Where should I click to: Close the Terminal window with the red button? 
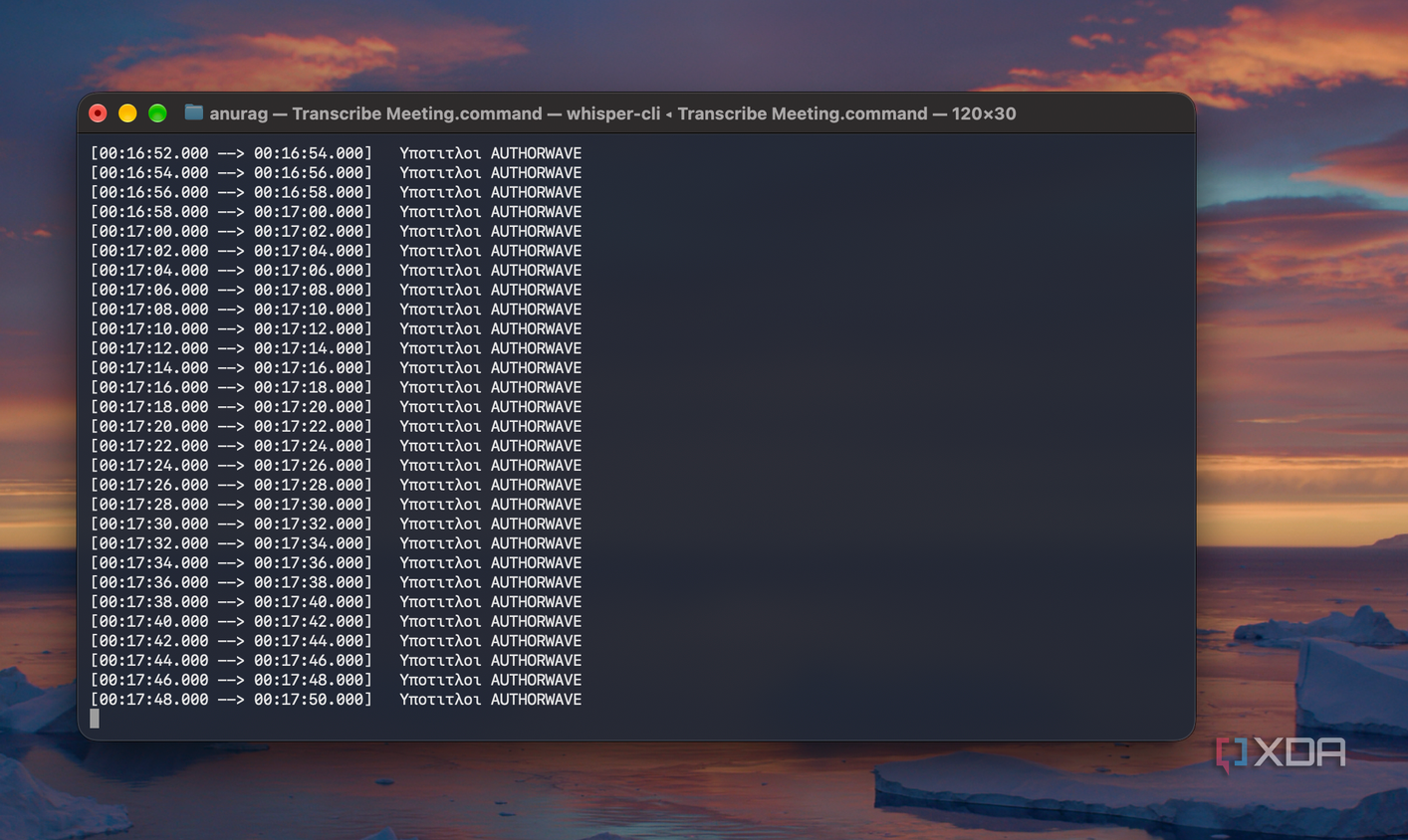[98, 113]
